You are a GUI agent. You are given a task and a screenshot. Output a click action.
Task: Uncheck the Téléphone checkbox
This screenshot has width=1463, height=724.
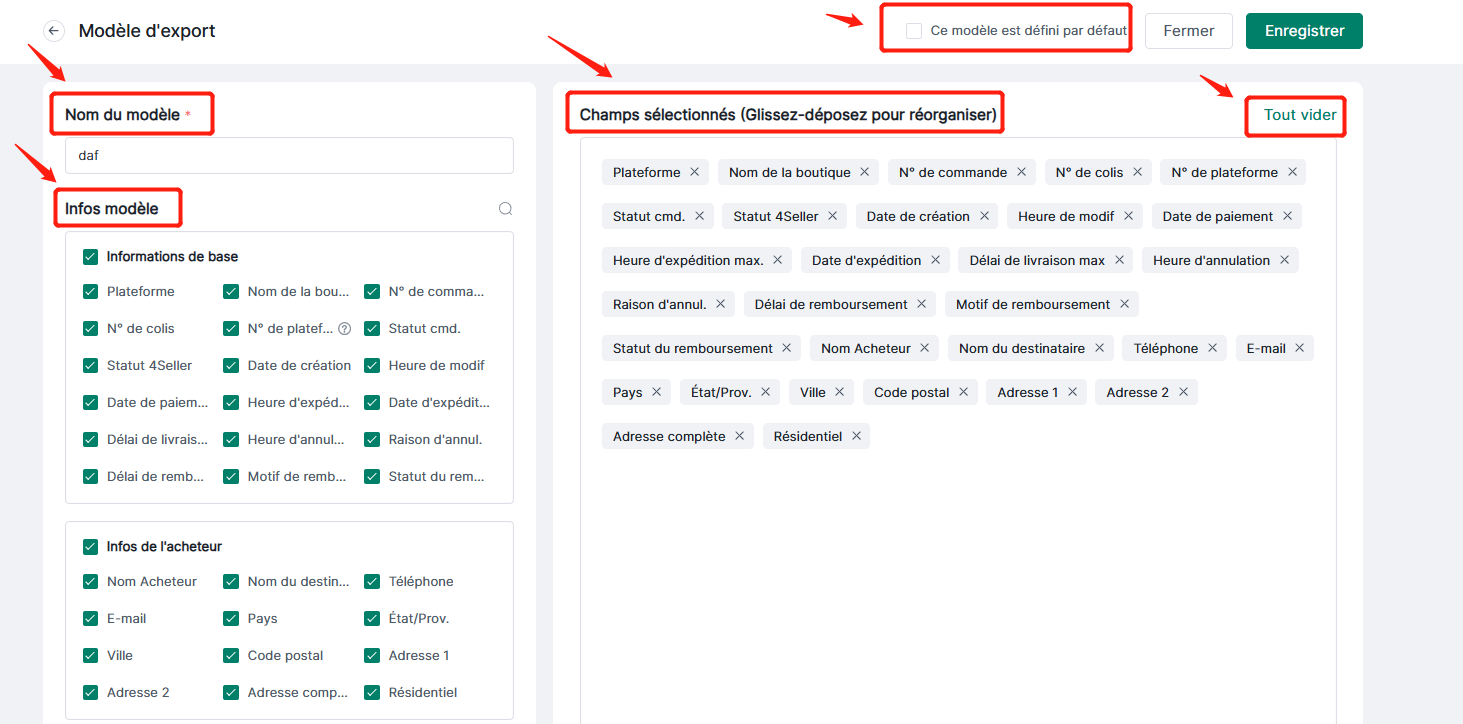point(372,582)
